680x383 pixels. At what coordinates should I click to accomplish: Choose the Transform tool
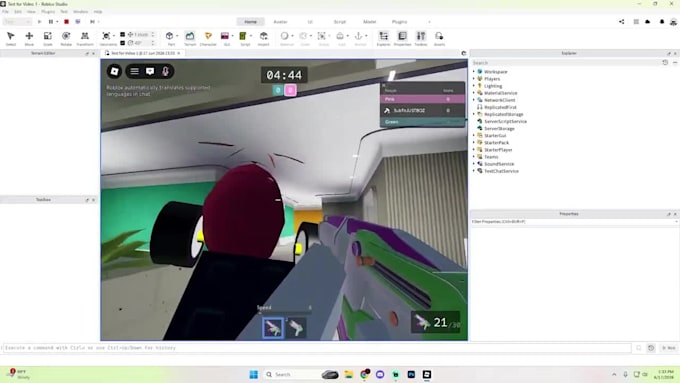[85, 38]
